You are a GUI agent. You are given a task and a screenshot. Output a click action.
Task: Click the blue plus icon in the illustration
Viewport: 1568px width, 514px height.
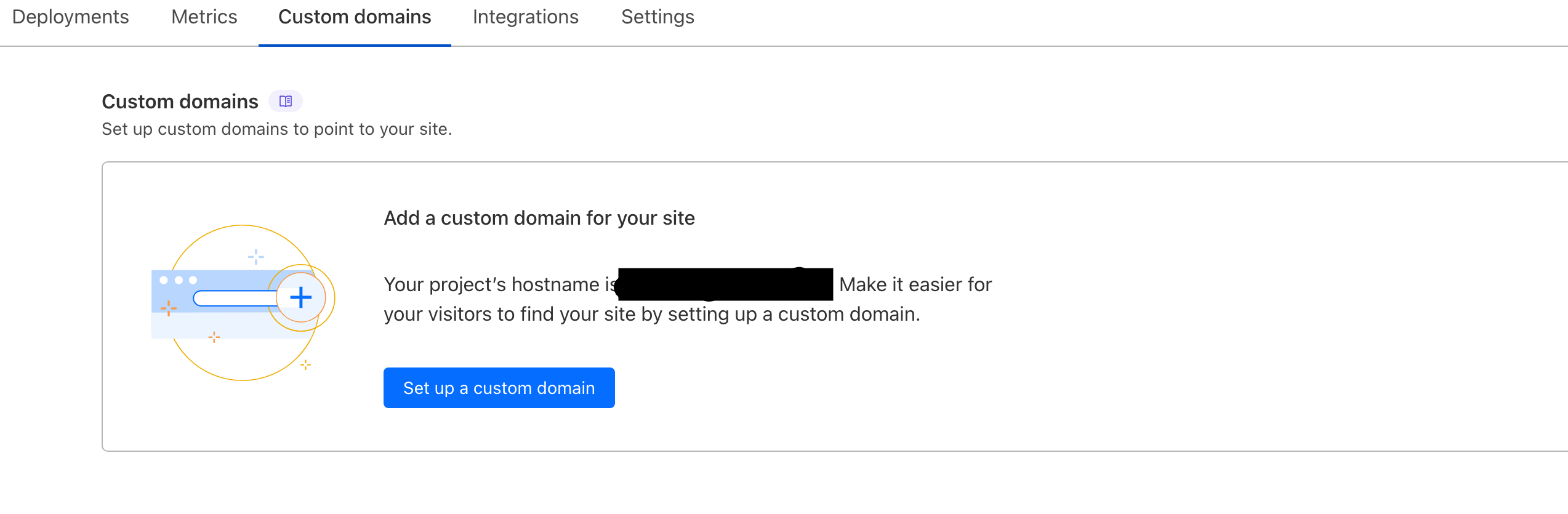300,297
